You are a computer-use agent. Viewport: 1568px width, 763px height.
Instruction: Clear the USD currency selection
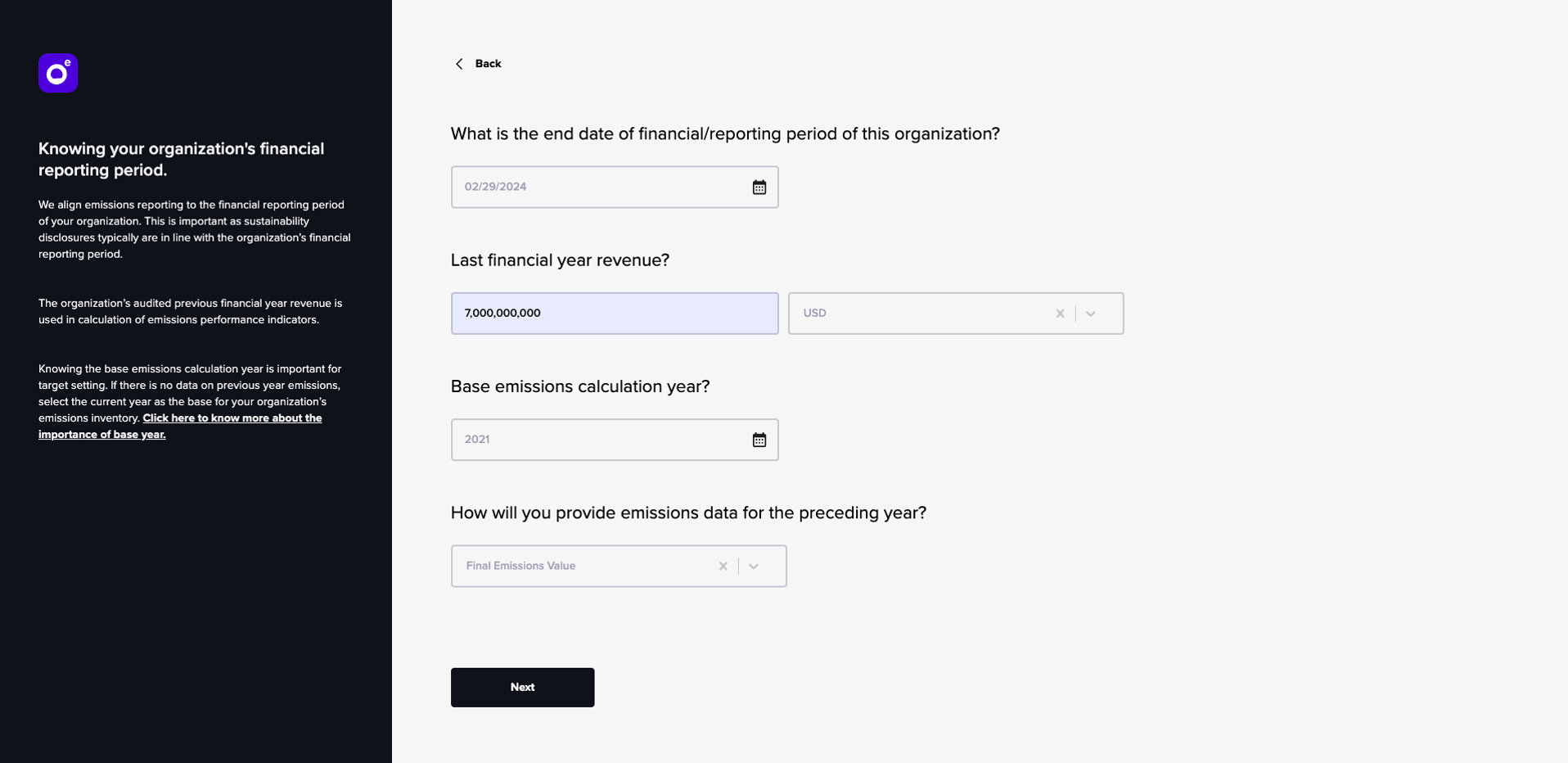[x=1060, y=314]
